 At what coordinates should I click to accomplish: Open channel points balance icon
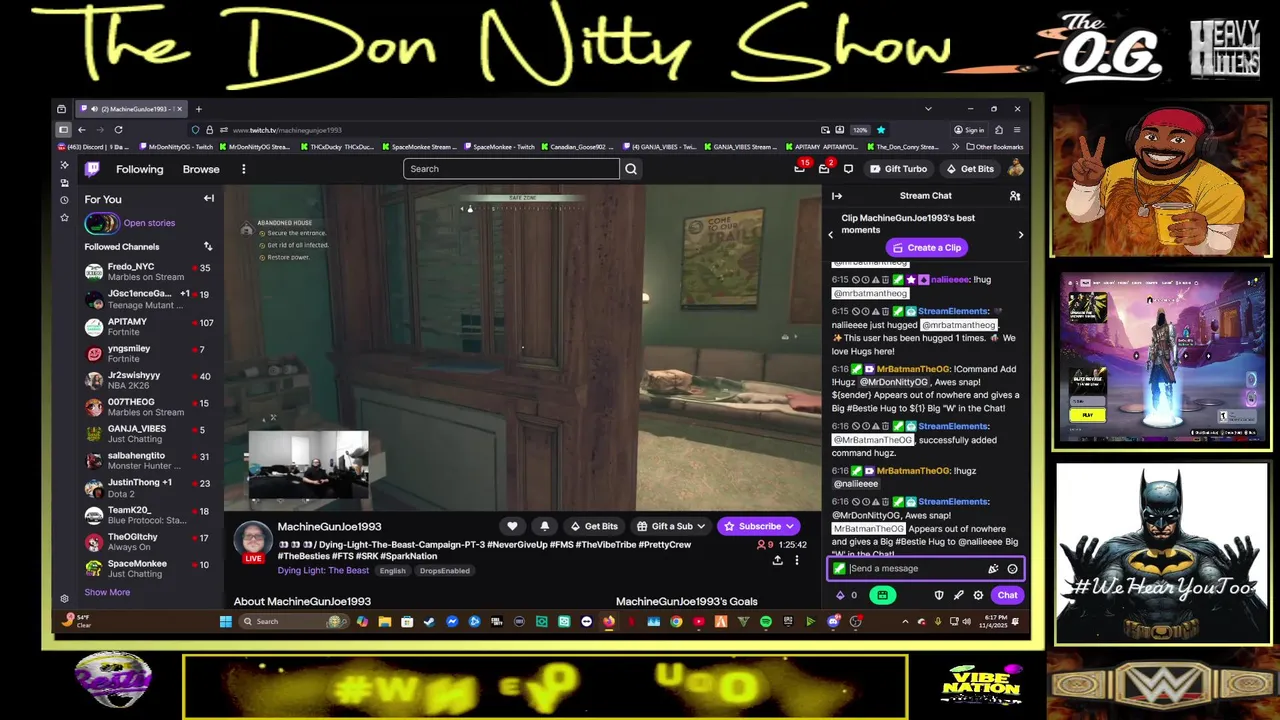[840, 595]
